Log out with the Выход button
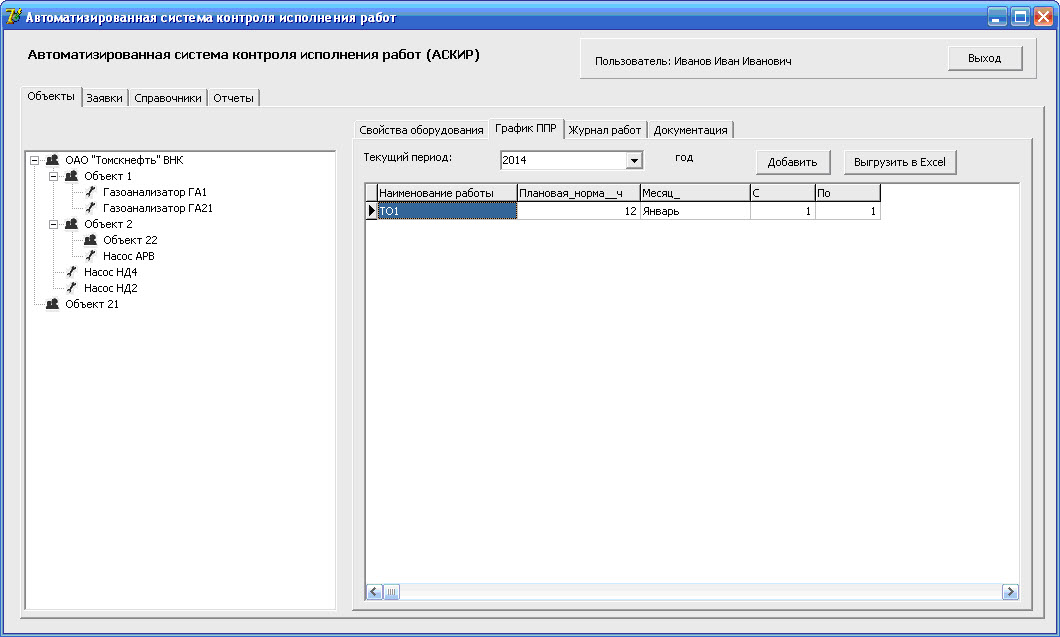 click(984, 59)
